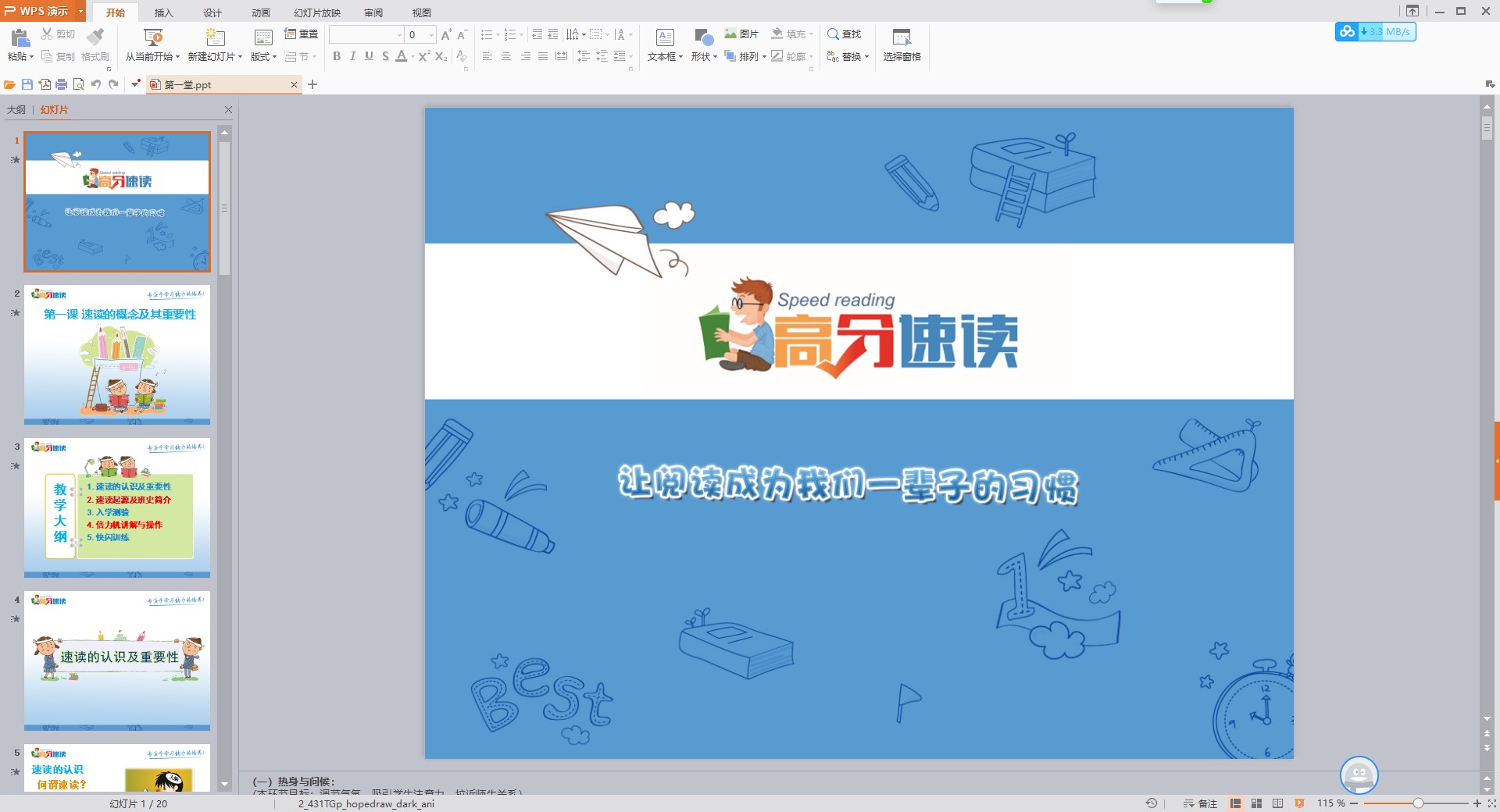
Task: Close the slide thumbnail panel
Action: click(x=228, y=110)
